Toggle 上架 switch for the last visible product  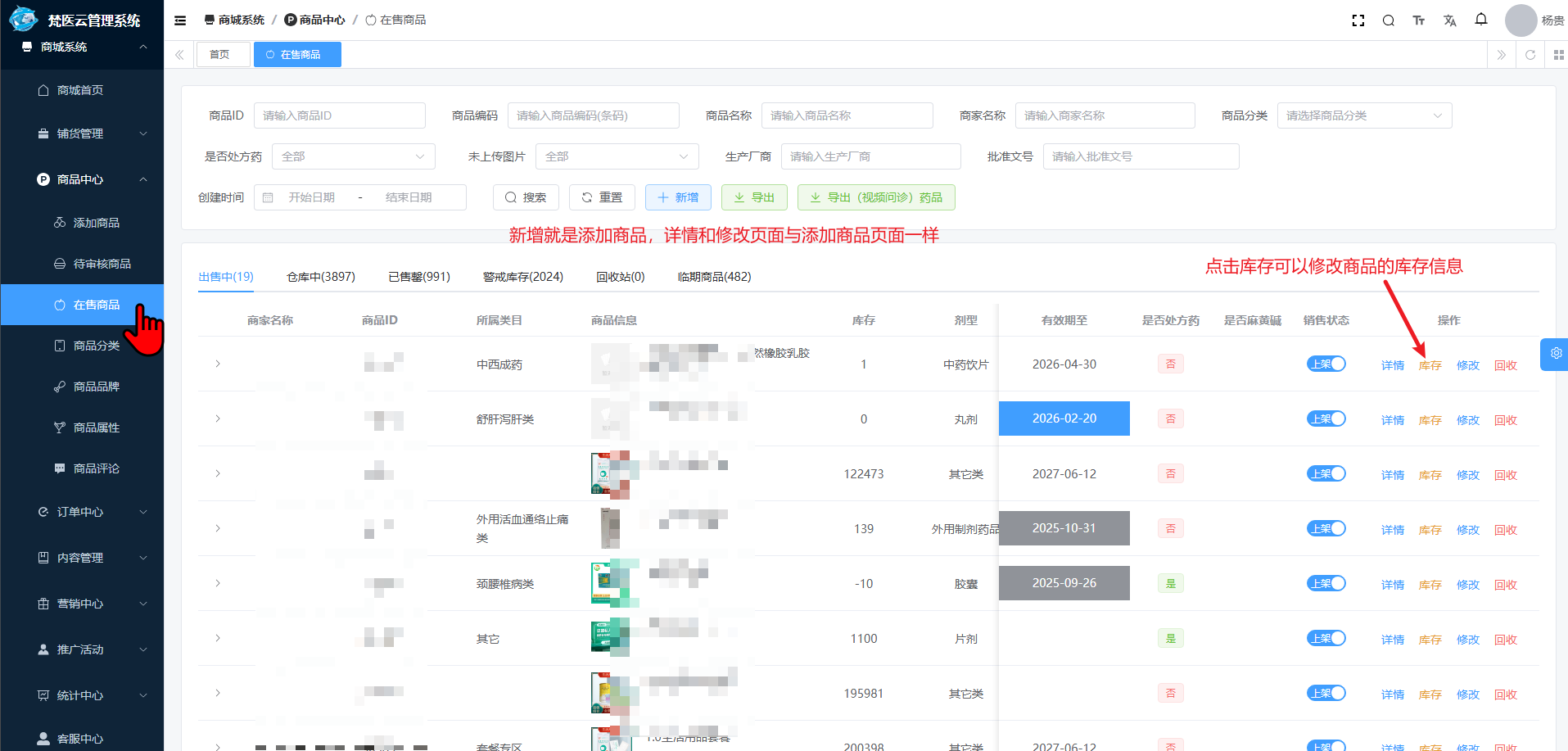(1326, 744)
